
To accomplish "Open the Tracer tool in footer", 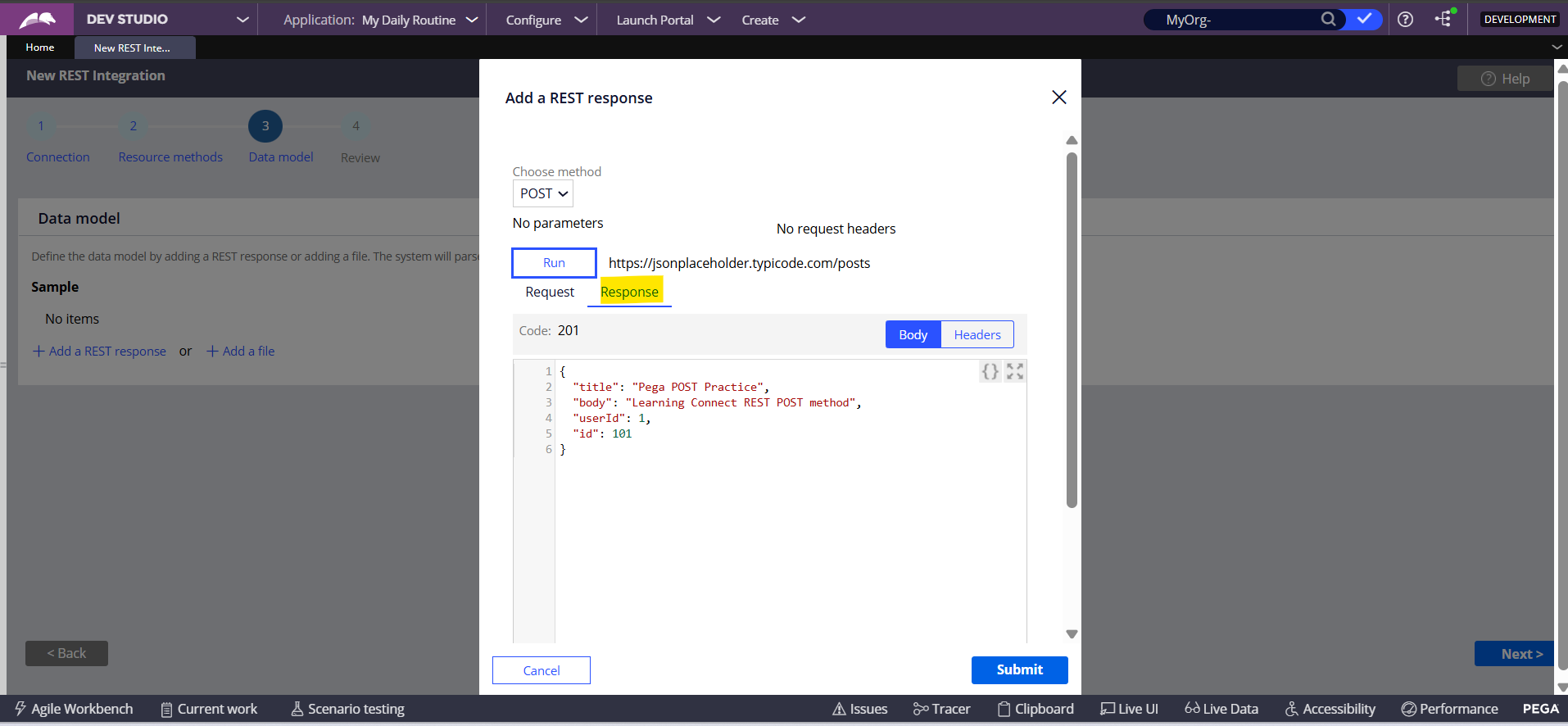I will point(941,709).
